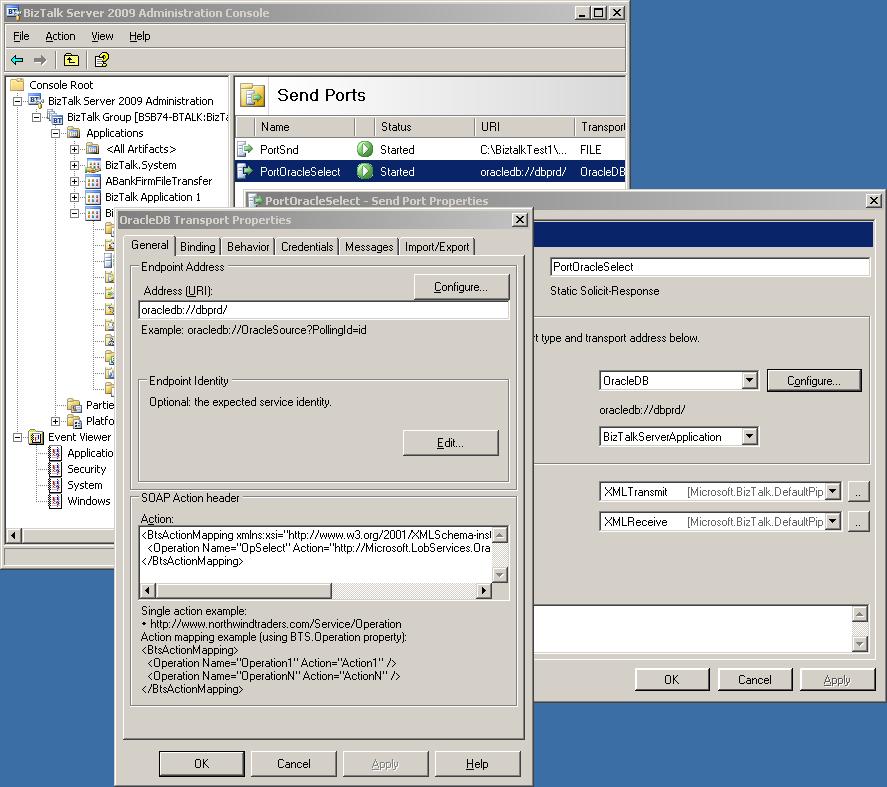
Task: Click the ABankFirmFileTransfer application icon
Action: point(93,181)
